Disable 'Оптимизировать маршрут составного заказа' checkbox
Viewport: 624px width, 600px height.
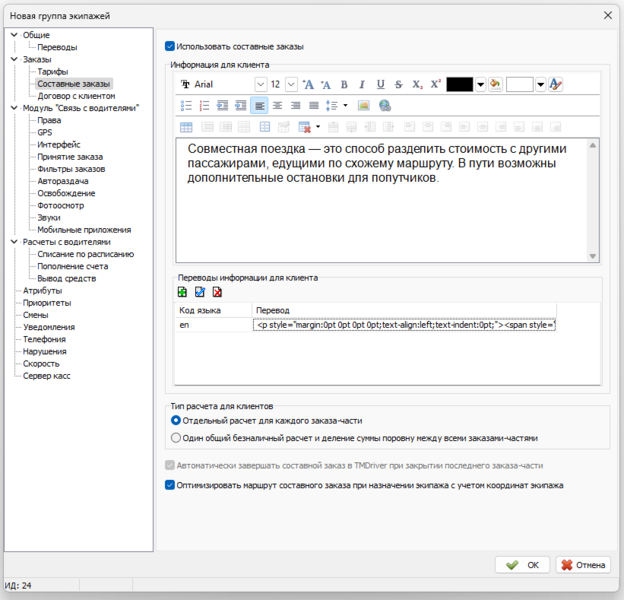(x=169, y=485)
